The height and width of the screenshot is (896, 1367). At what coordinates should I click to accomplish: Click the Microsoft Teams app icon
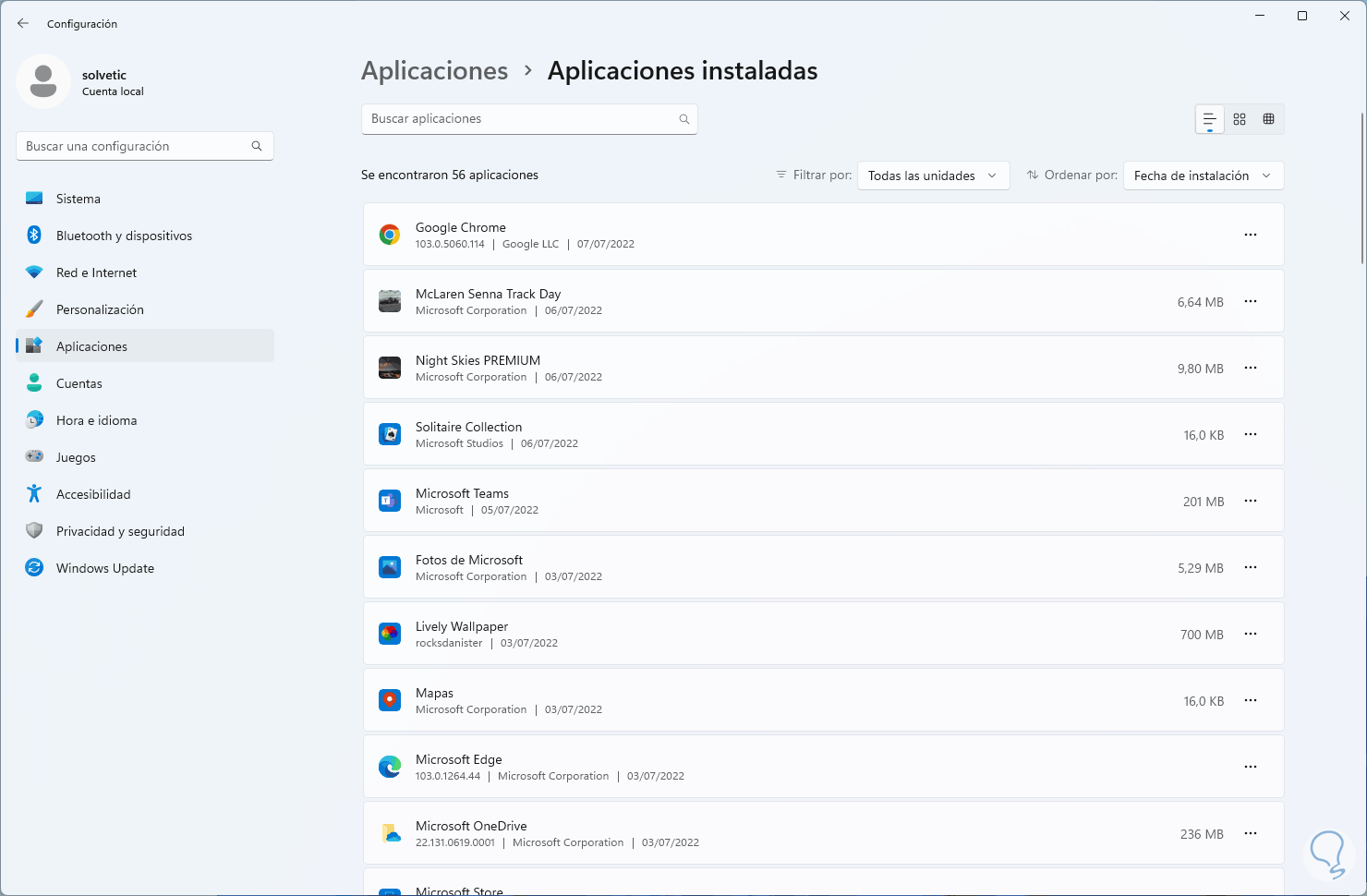point(390,501)
